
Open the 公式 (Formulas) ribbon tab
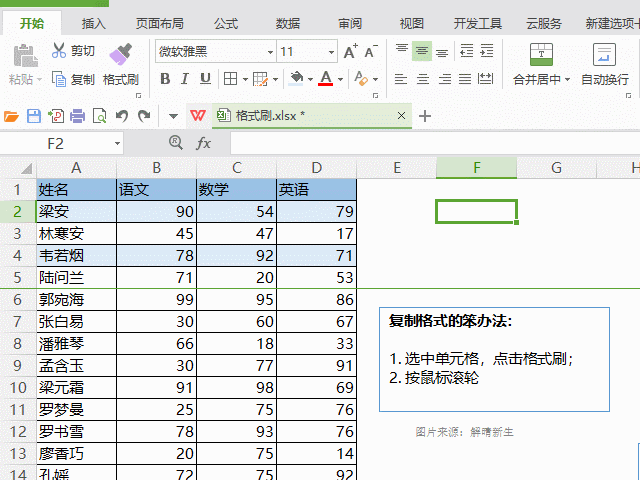tap(226, 23)
